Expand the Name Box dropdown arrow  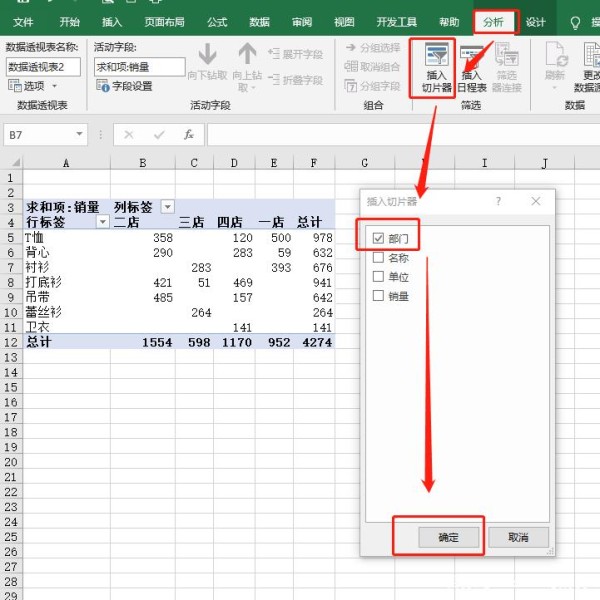(79, 134)
